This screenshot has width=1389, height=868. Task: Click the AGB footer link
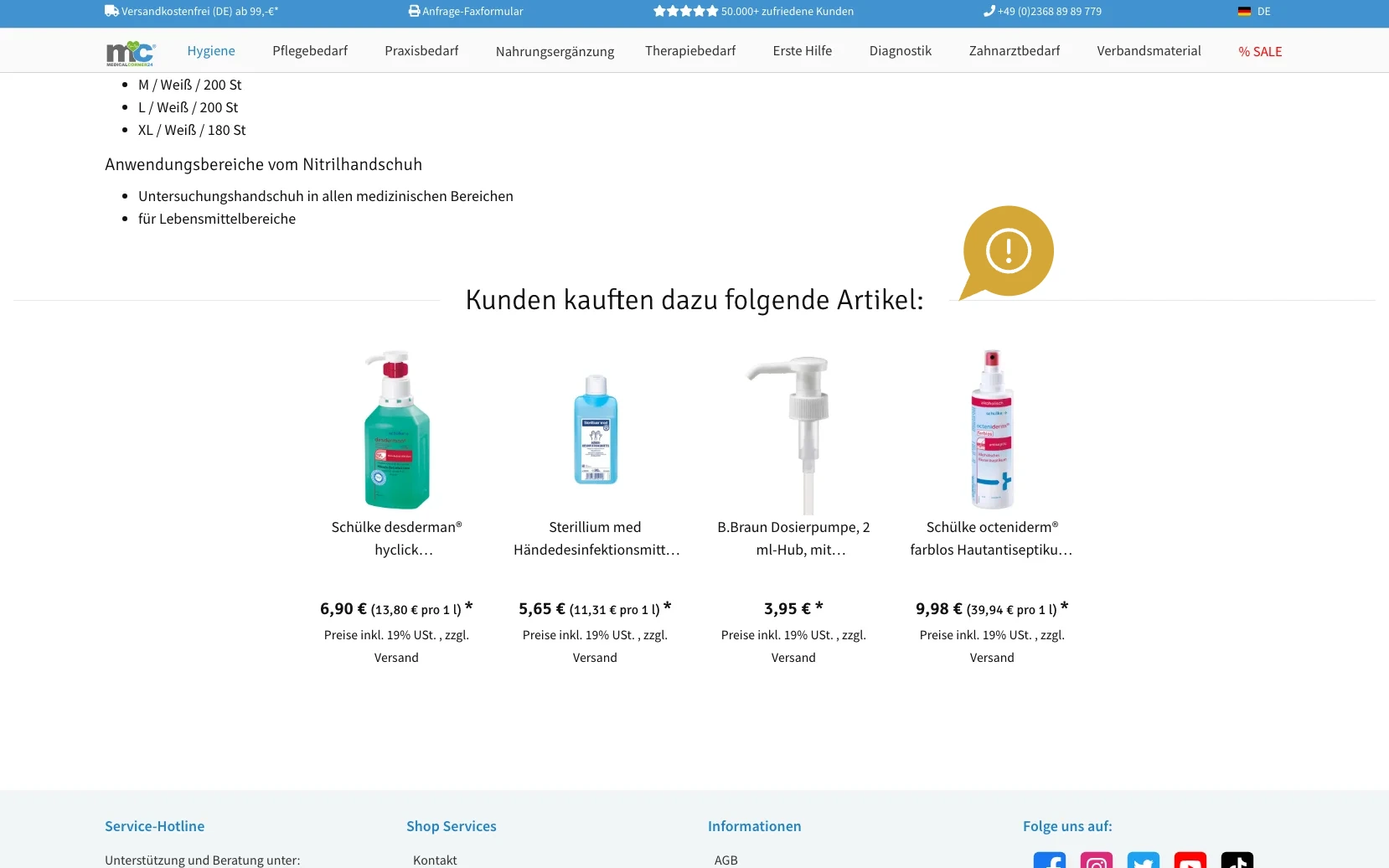[x=726, y=860]
